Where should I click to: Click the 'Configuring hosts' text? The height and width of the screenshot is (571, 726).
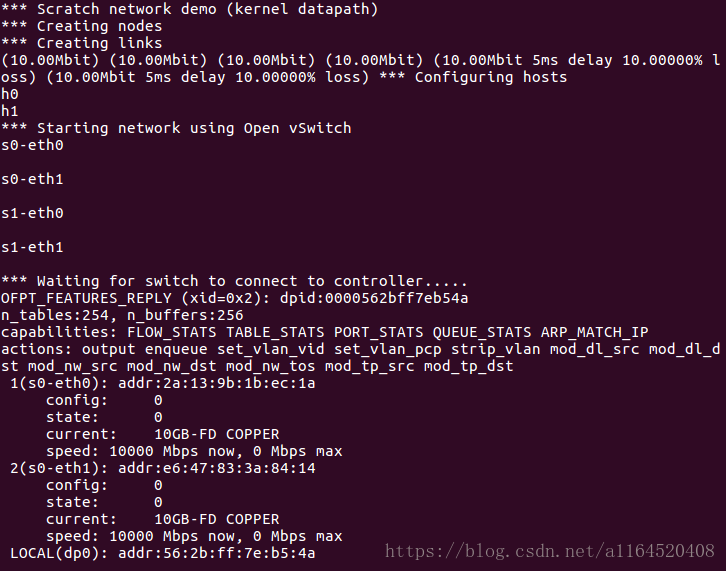coord(491,77)
